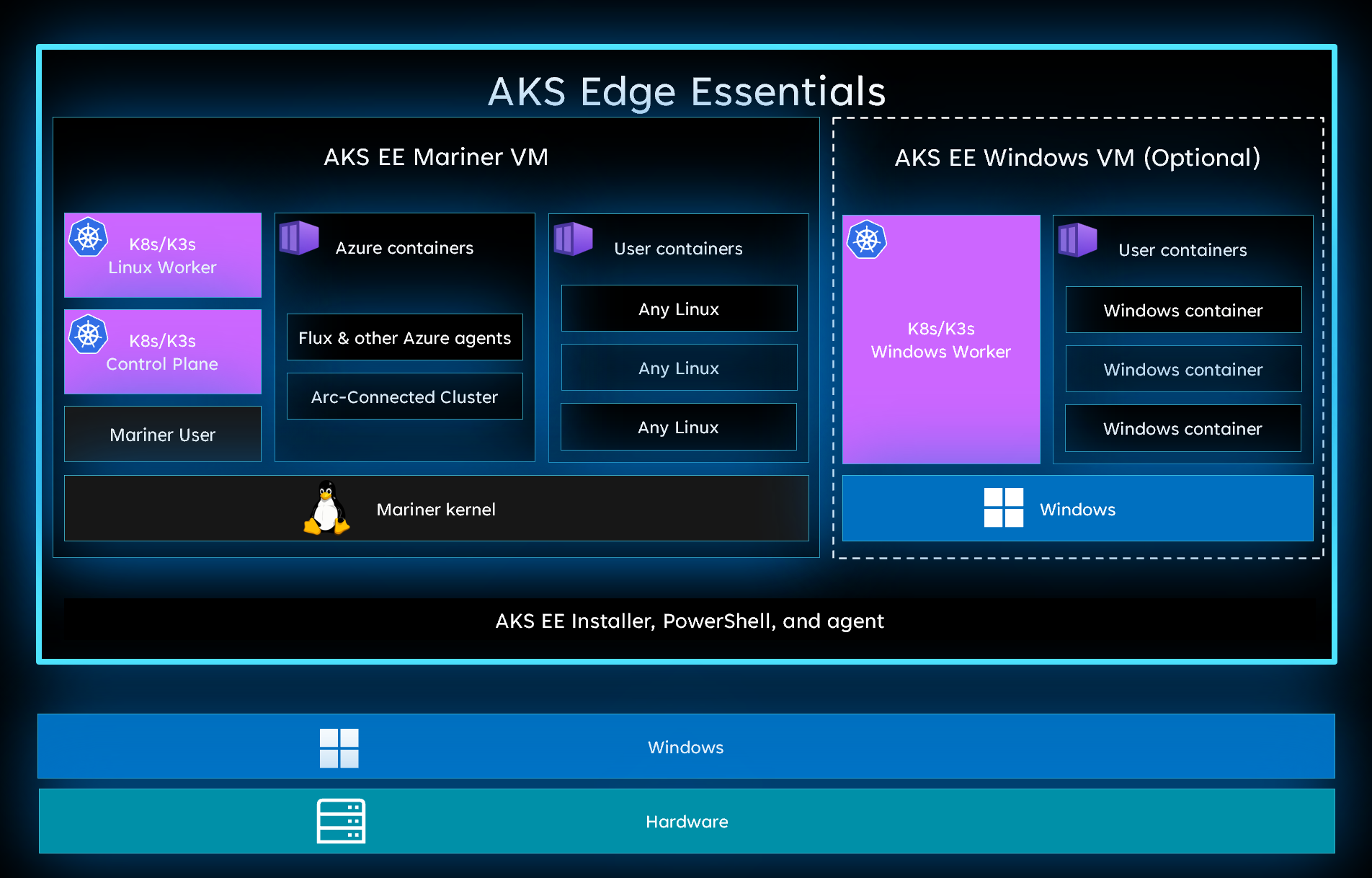Select the top Windows container entry
Screen dimensions: 1372x878
click(x=1182, y=310)
